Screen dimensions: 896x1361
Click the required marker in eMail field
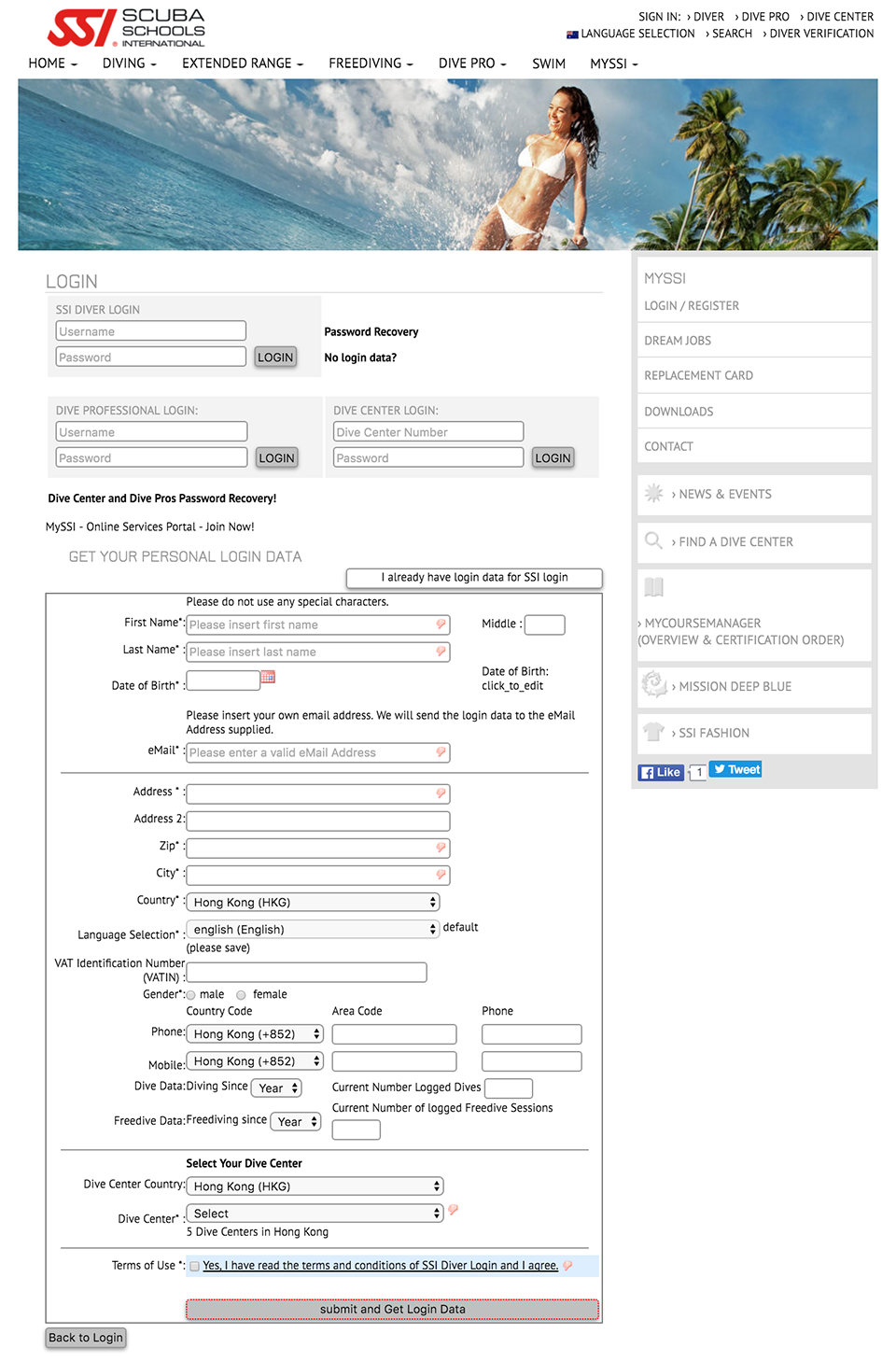coord(441,751)
